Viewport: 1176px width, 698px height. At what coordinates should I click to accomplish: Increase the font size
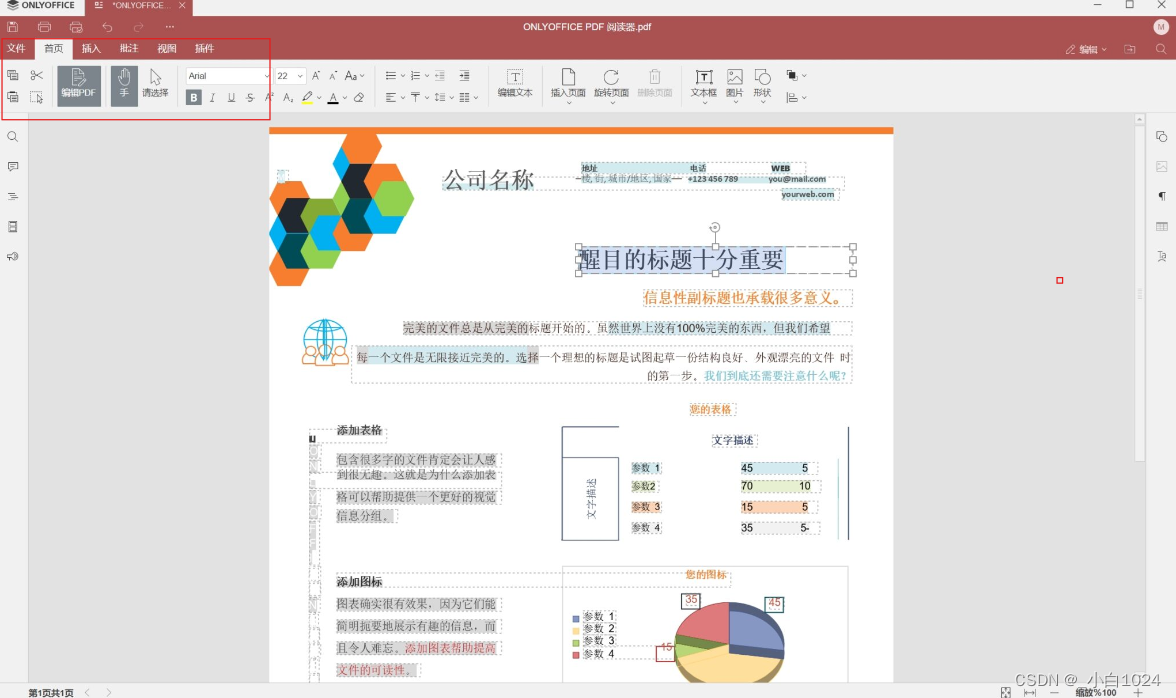(316, 76)
